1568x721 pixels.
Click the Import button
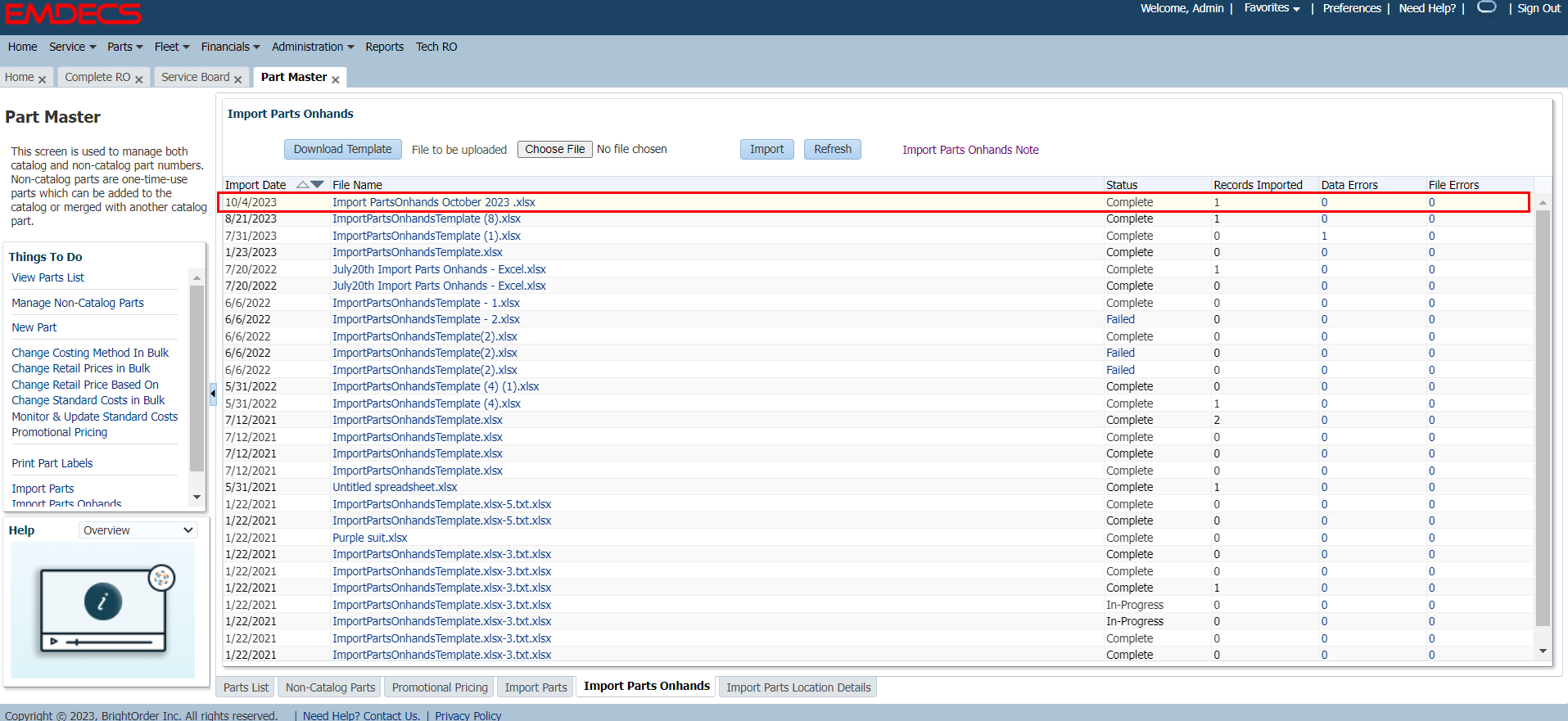click(767, 149)
